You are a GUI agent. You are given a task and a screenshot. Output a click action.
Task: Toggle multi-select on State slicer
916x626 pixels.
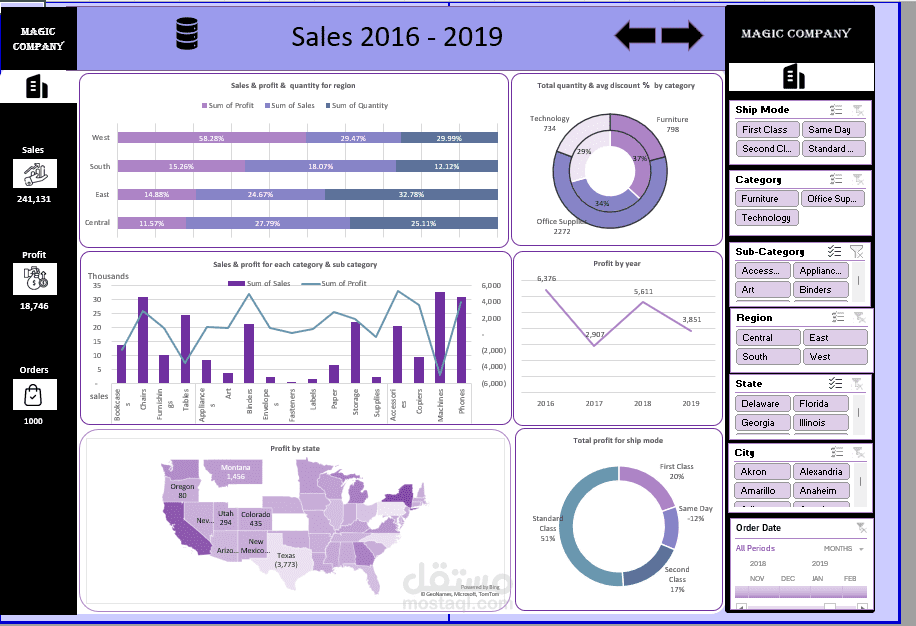pyautogui.click(x=835, y=383)
